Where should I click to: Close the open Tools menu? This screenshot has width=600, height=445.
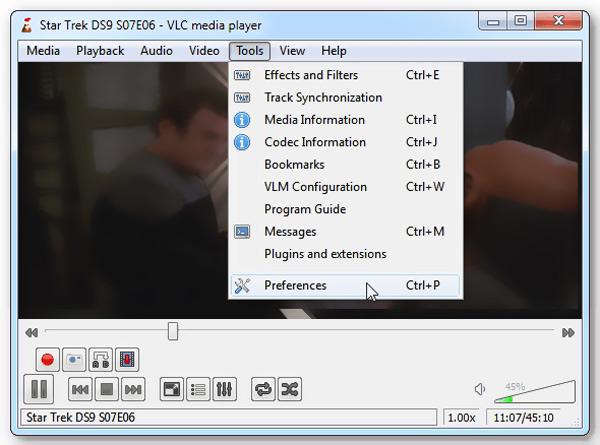[250, 51]
